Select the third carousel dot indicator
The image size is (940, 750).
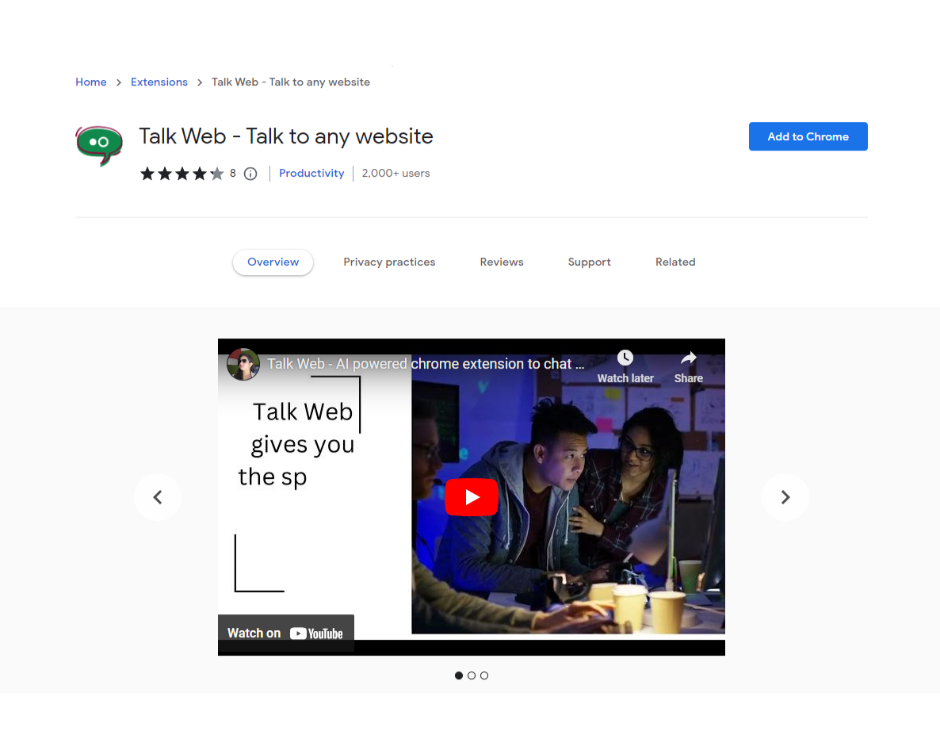click(484, 676)
